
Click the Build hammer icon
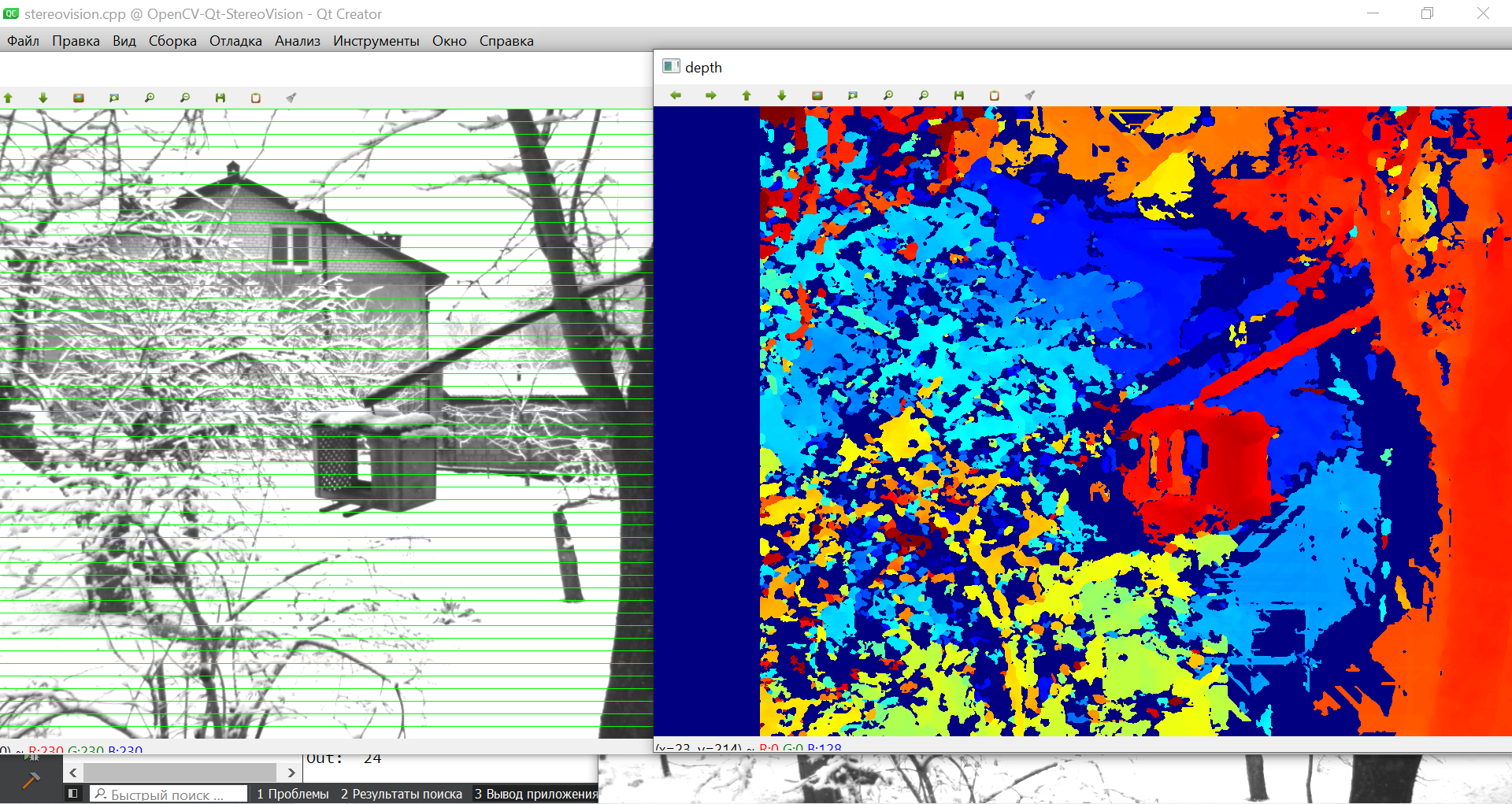(31, 780)
